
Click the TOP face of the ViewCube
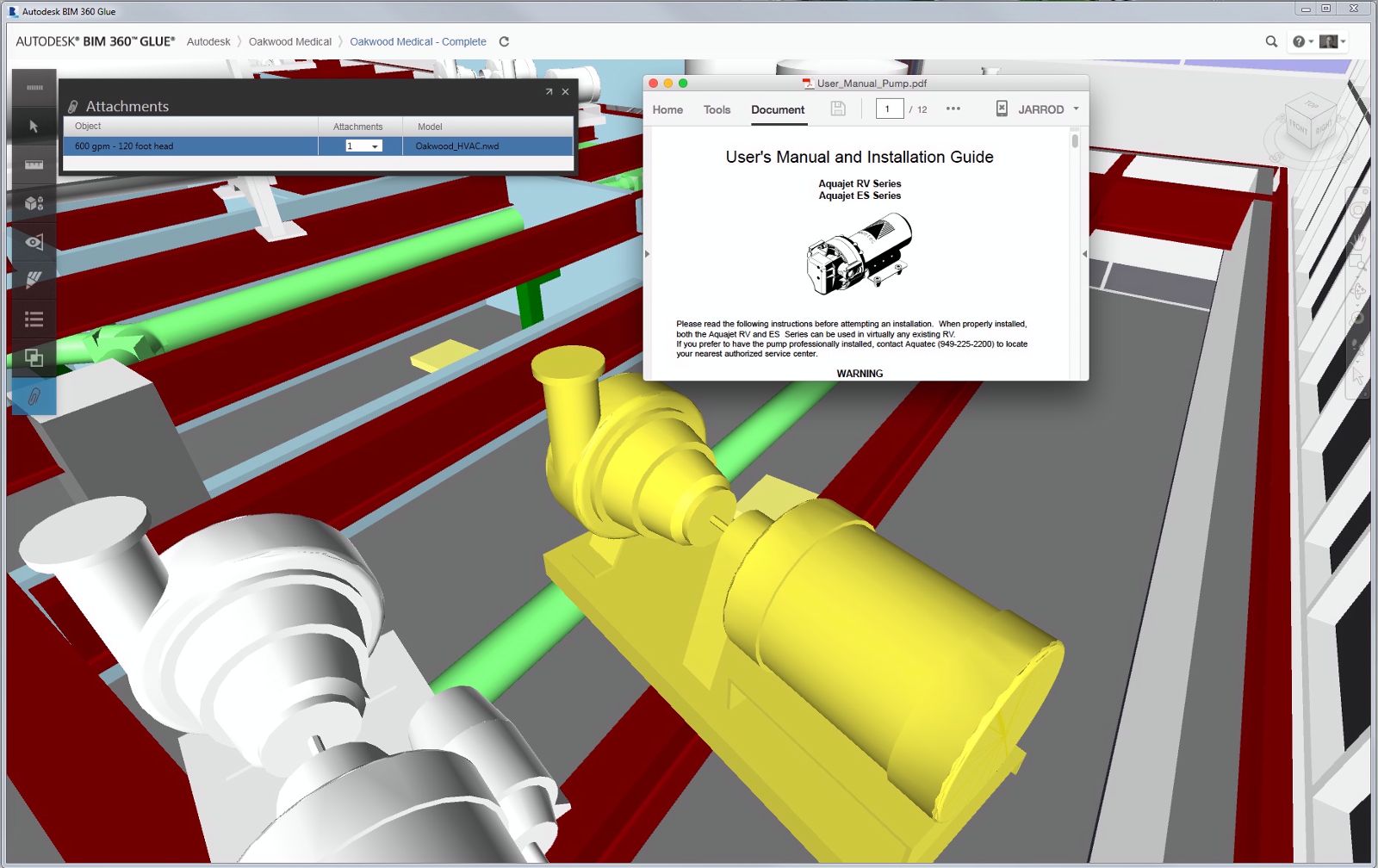tap(1311, 104)
